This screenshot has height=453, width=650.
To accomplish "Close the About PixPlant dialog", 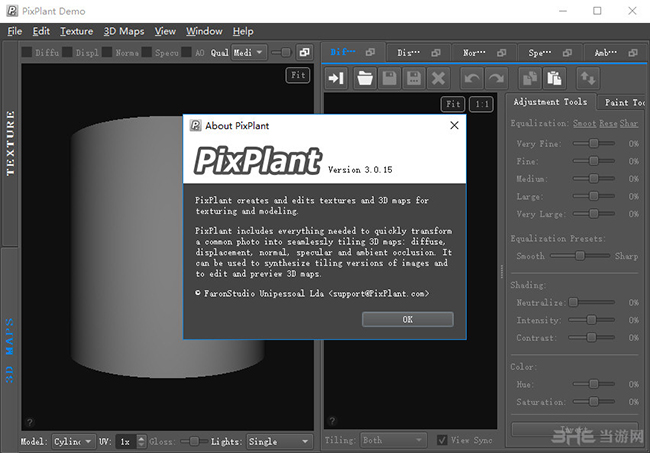I will [454, 125].
